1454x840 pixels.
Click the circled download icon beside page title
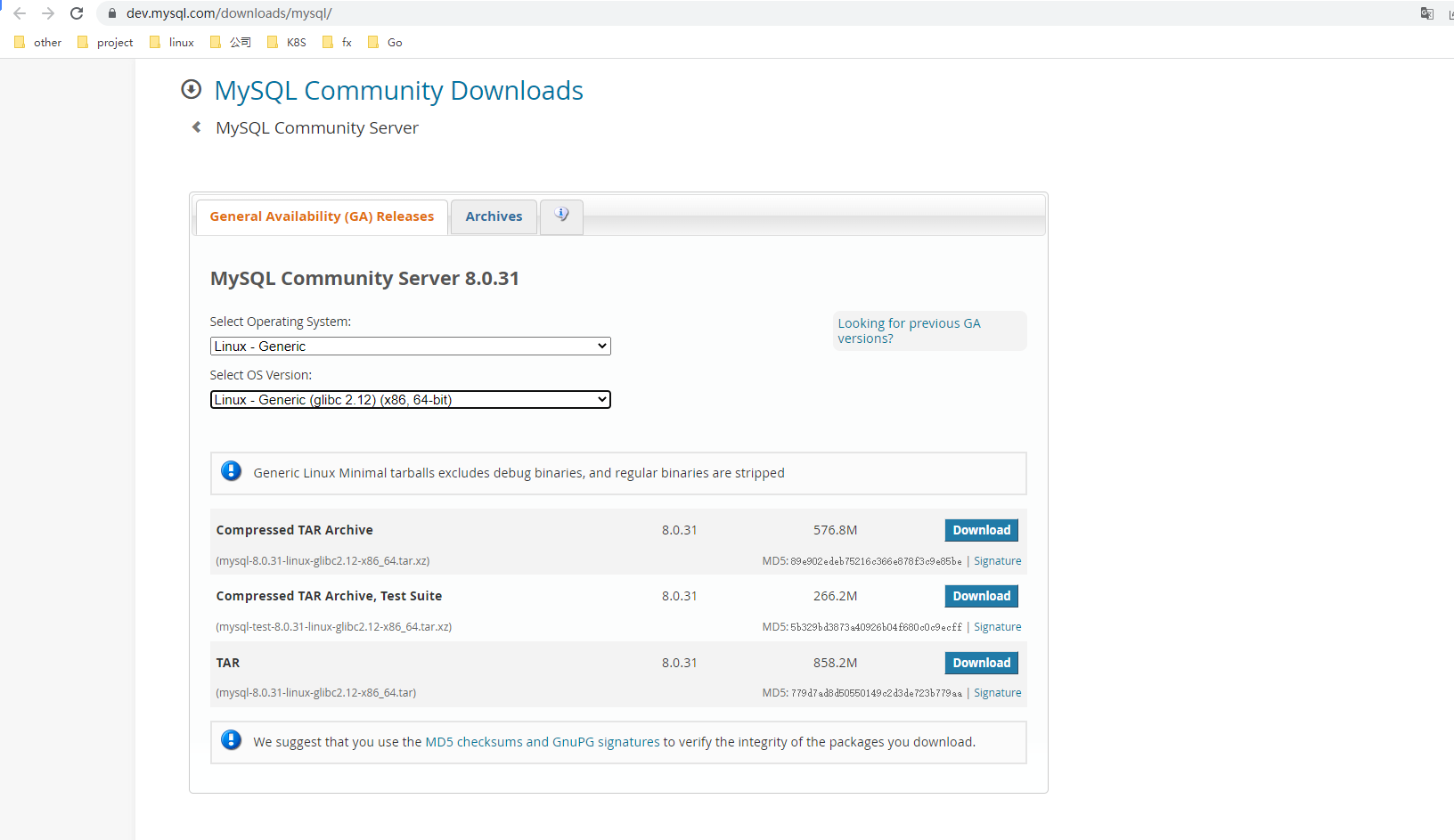(191, 89)
